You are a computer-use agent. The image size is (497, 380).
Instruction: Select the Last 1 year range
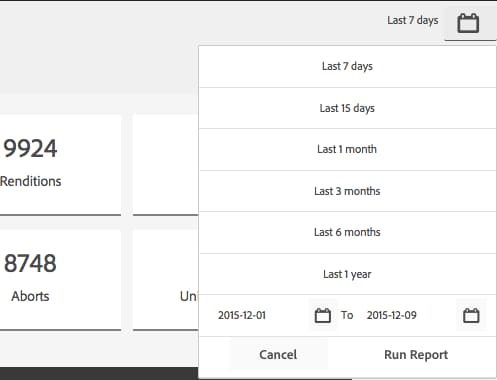coord(347,274)
